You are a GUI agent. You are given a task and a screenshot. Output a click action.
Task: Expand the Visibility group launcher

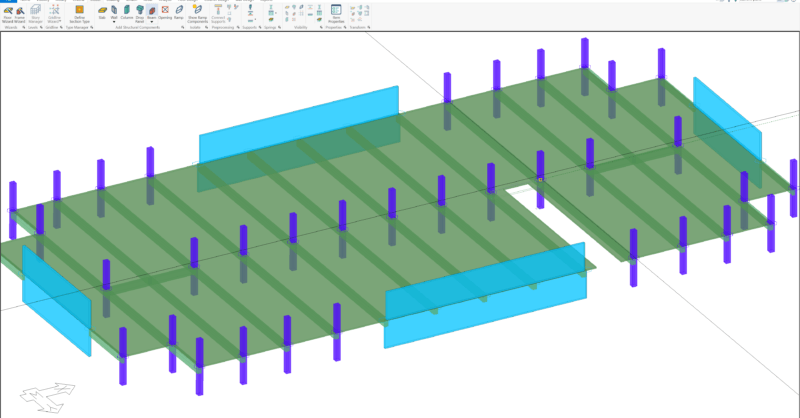click(x=319, y=28)
